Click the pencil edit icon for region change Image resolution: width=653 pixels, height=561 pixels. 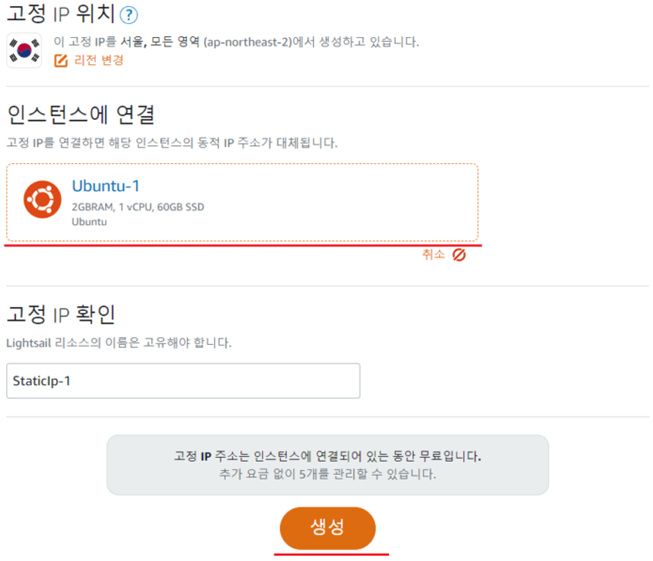click(x=61, y=61)
